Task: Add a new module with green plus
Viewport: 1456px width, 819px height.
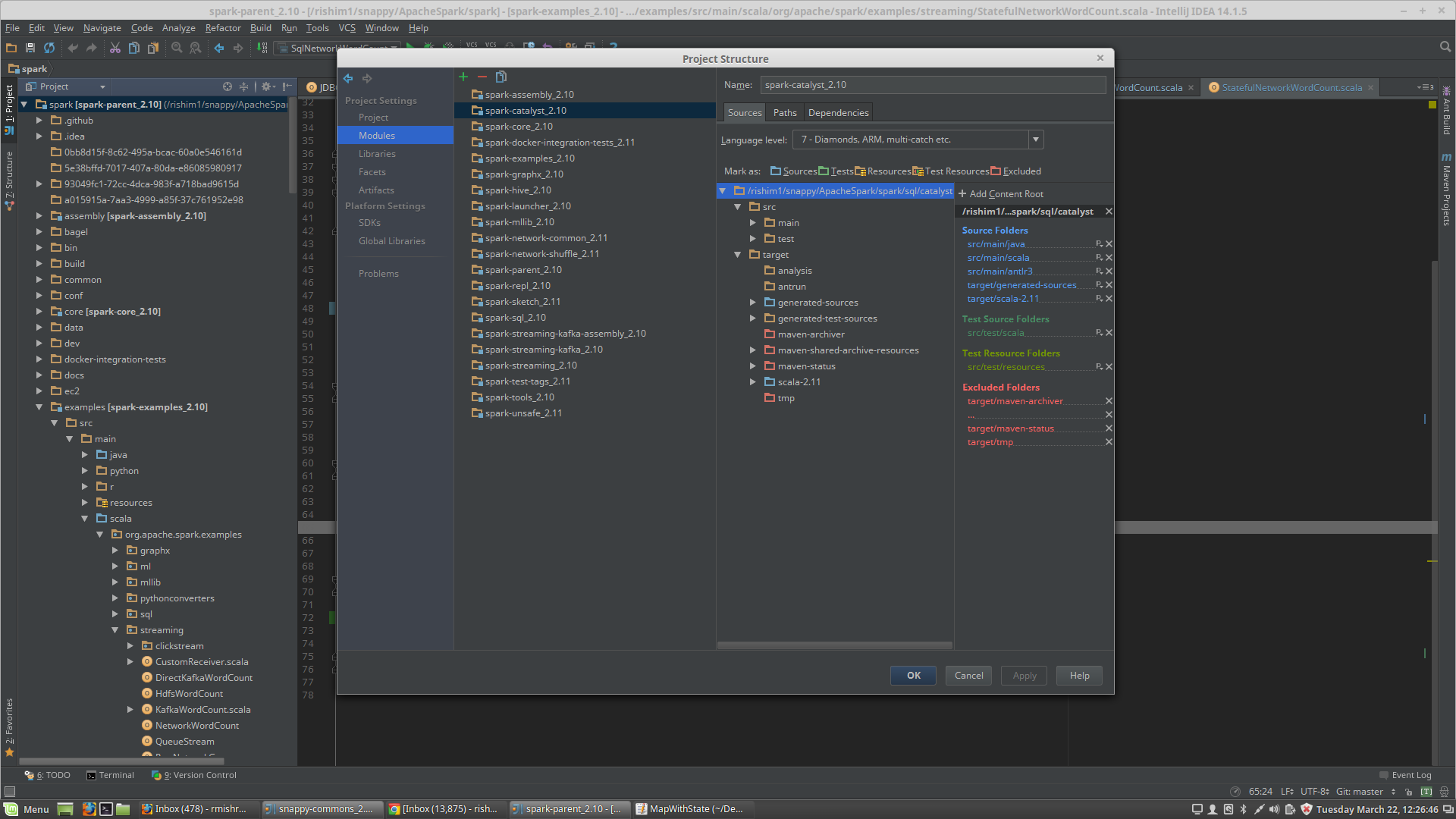Action: point(463,77)
